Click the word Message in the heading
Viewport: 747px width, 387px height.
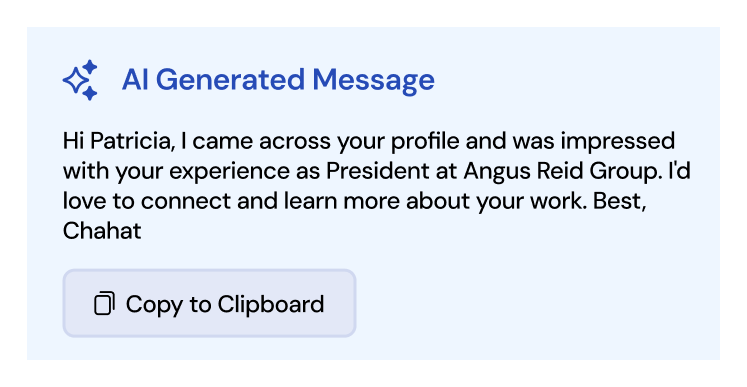click(374, 81)
